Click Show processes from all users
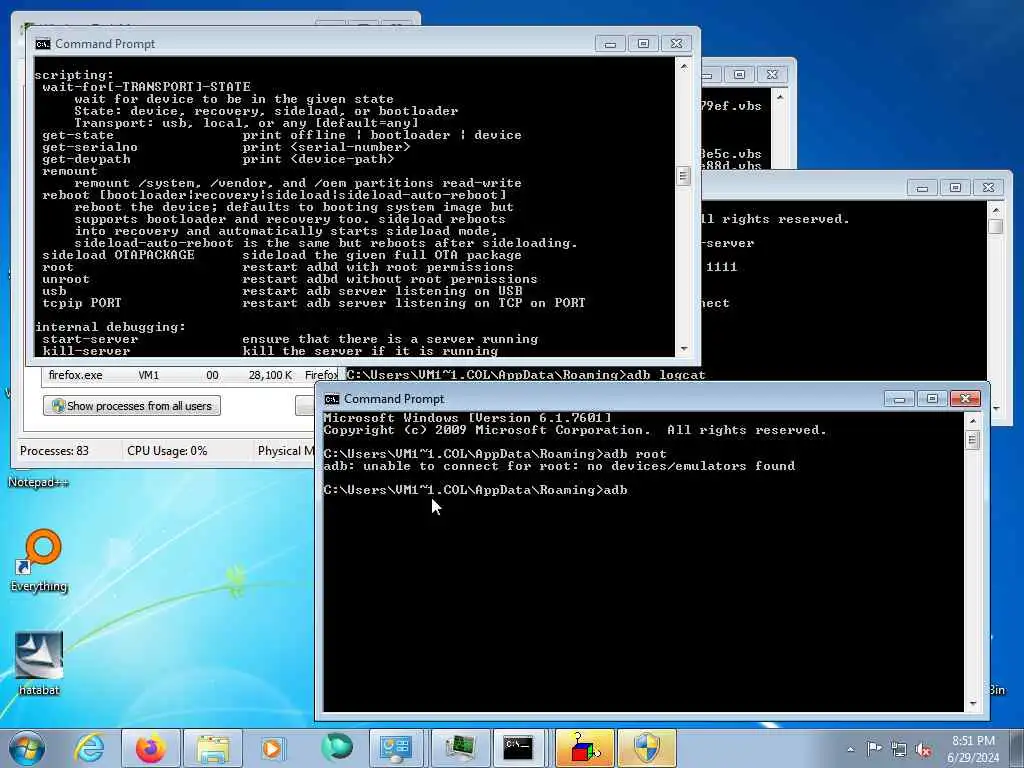The image size is (1024, 768). point(132,406)
